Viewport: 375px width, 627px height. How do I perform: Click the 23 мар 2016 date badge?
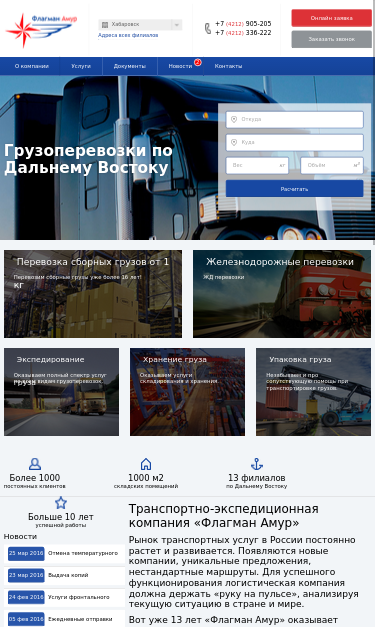[x=26, y=575]
